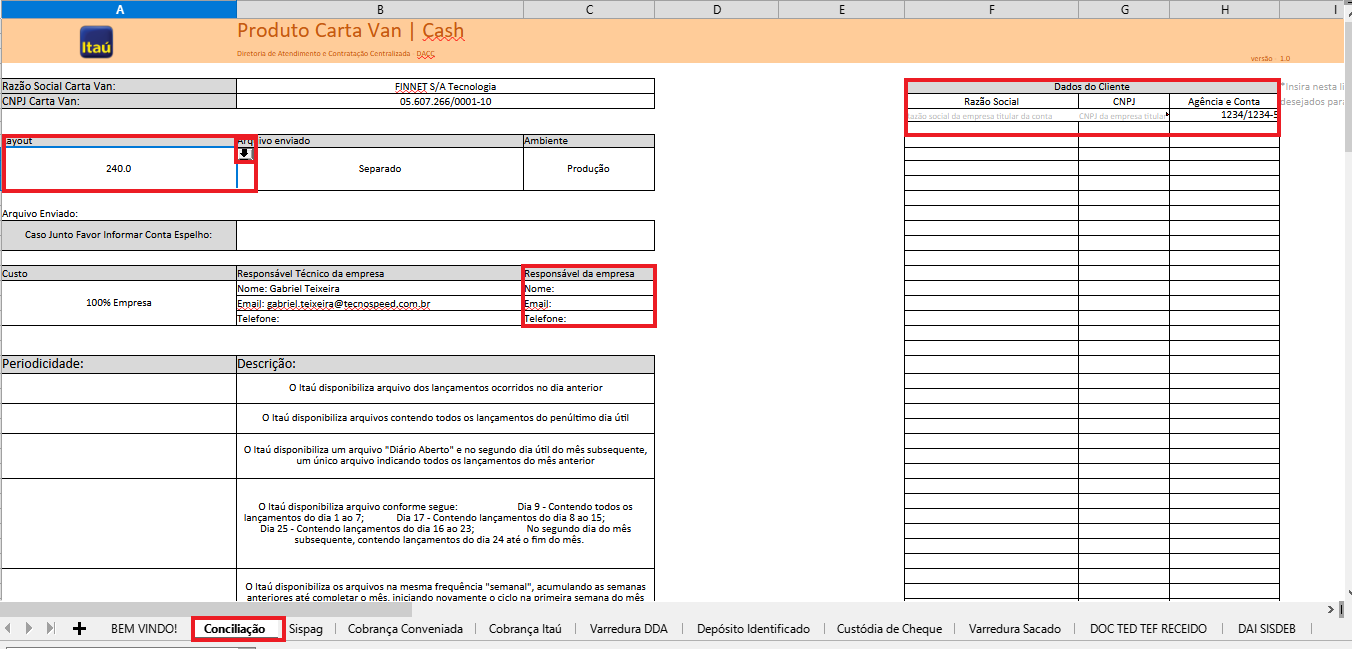Select the '1234/1234-5' account cell

click(x=1224, y=115)
